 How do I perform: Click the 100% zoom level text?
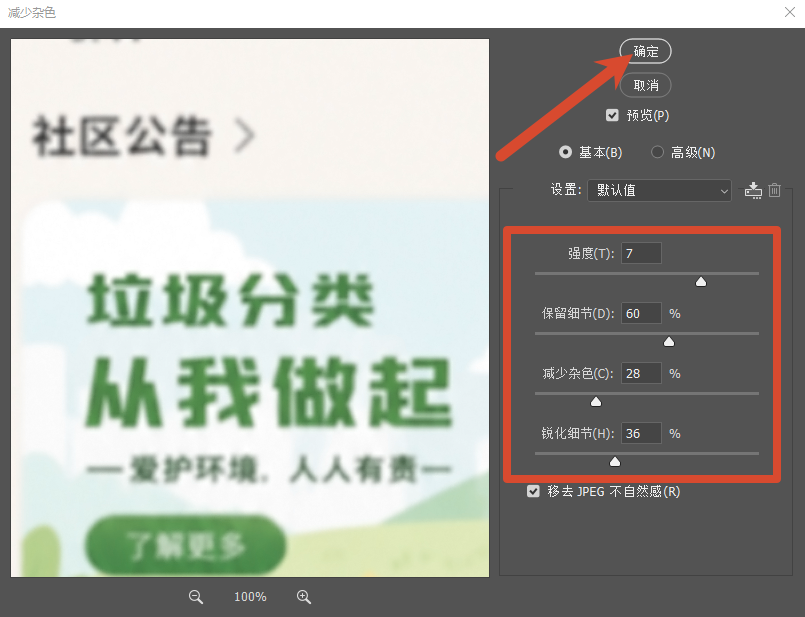(x=250, y=597)
